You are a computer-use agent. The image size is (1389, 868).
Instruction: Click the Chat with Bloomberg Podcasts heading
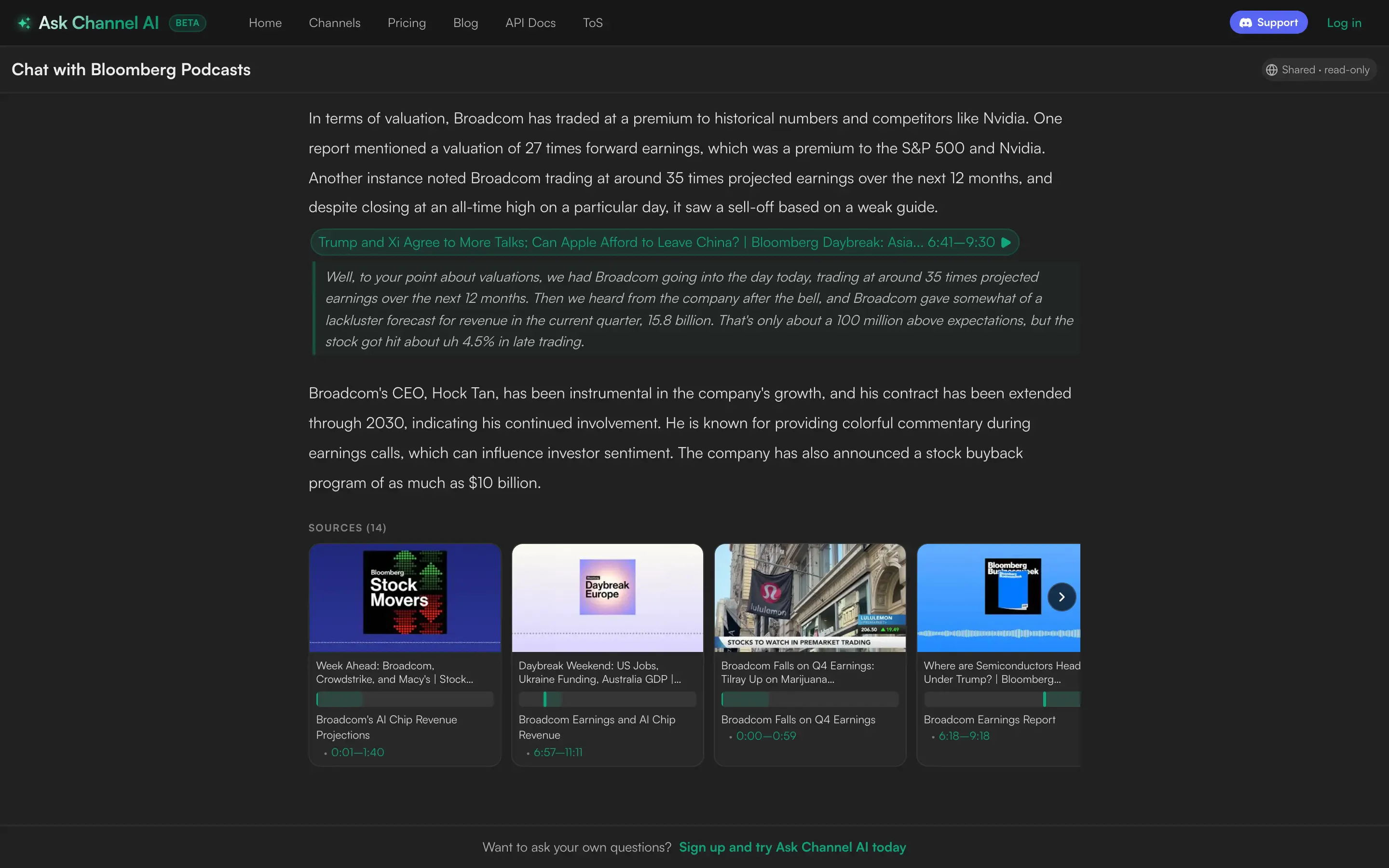(x=131, y=70)
